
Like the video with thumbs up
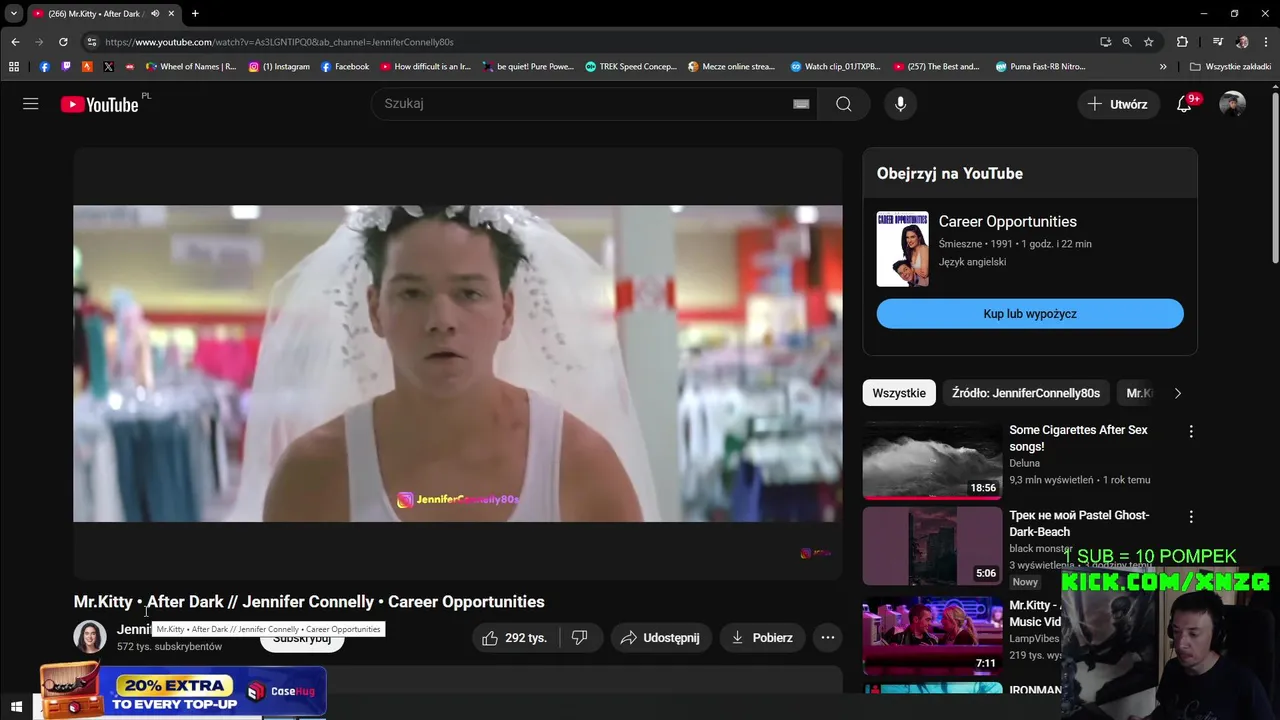click(x=515, y=638)
